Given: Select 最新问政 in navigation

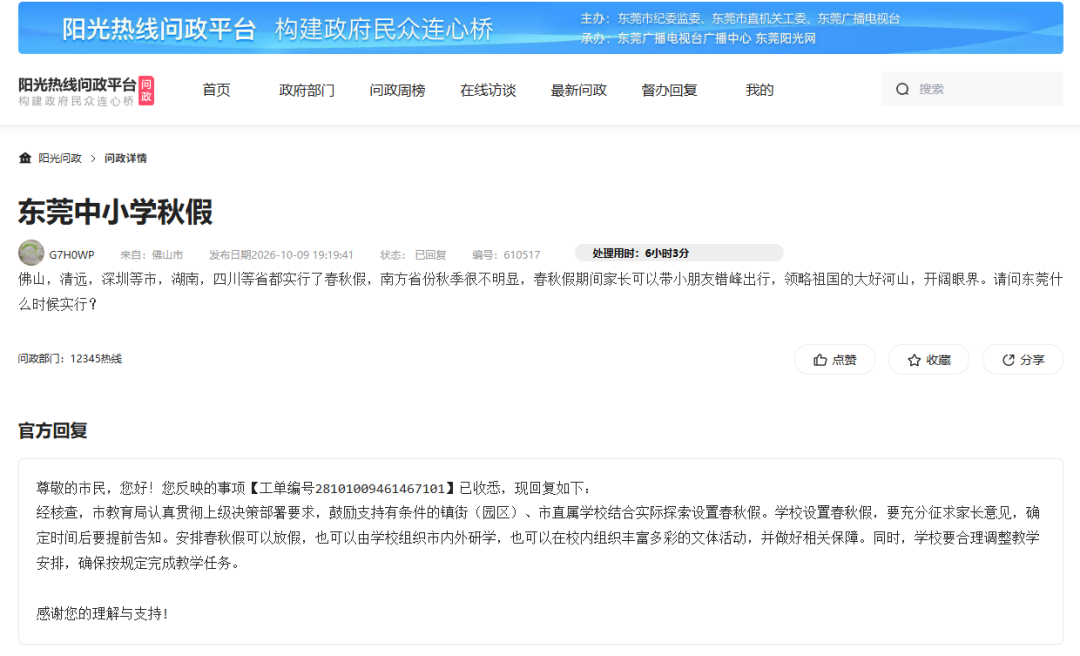Looking at the screenshot, I should [x=579, y=90].
